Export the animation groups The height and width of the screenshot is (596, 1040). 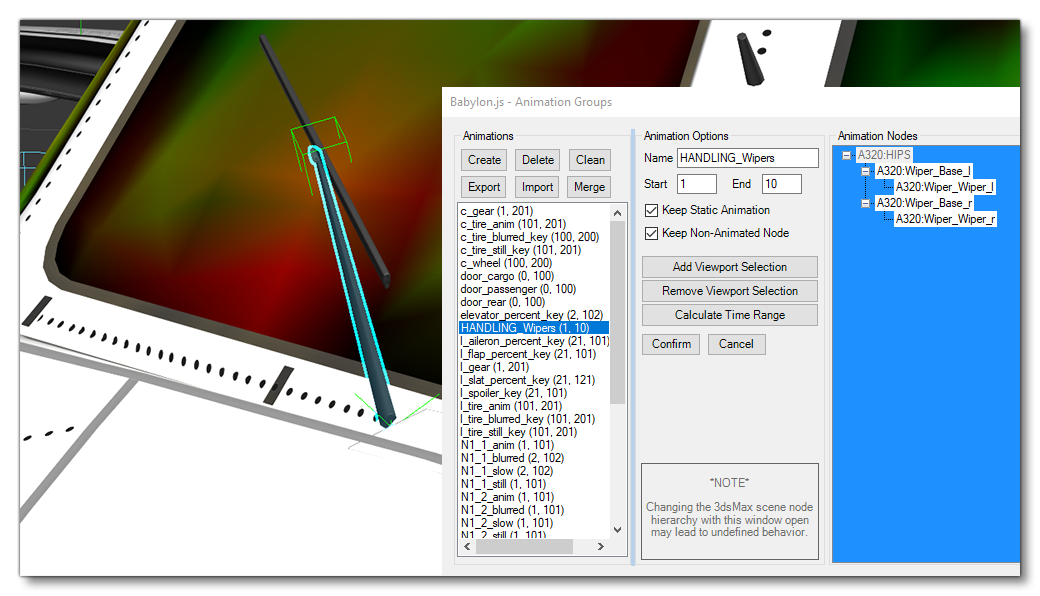pyautogui.click(x=483, y=186)
